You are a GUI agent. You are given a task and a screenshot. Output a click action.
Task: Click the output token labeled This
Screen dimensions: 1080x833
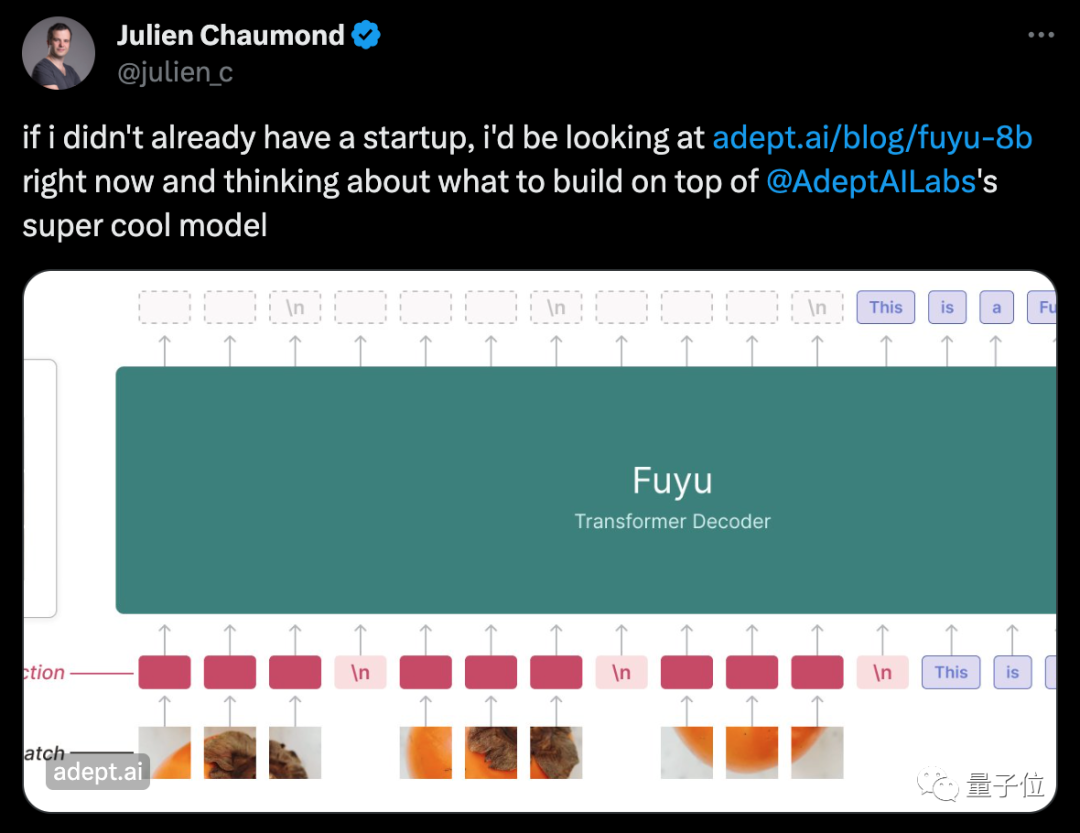point(886,307)
